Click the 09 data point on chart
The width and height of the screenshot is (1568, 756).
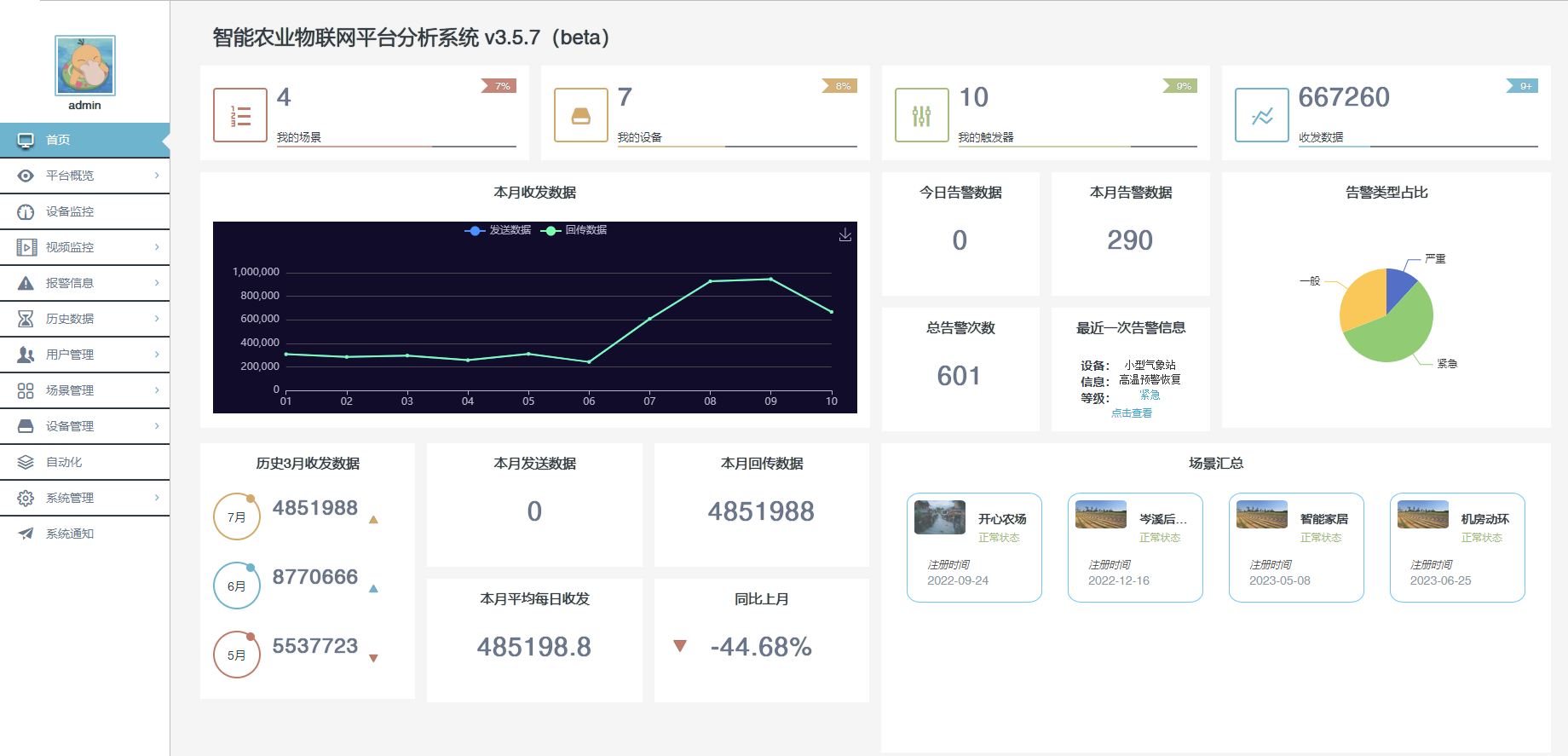point(771,279)
